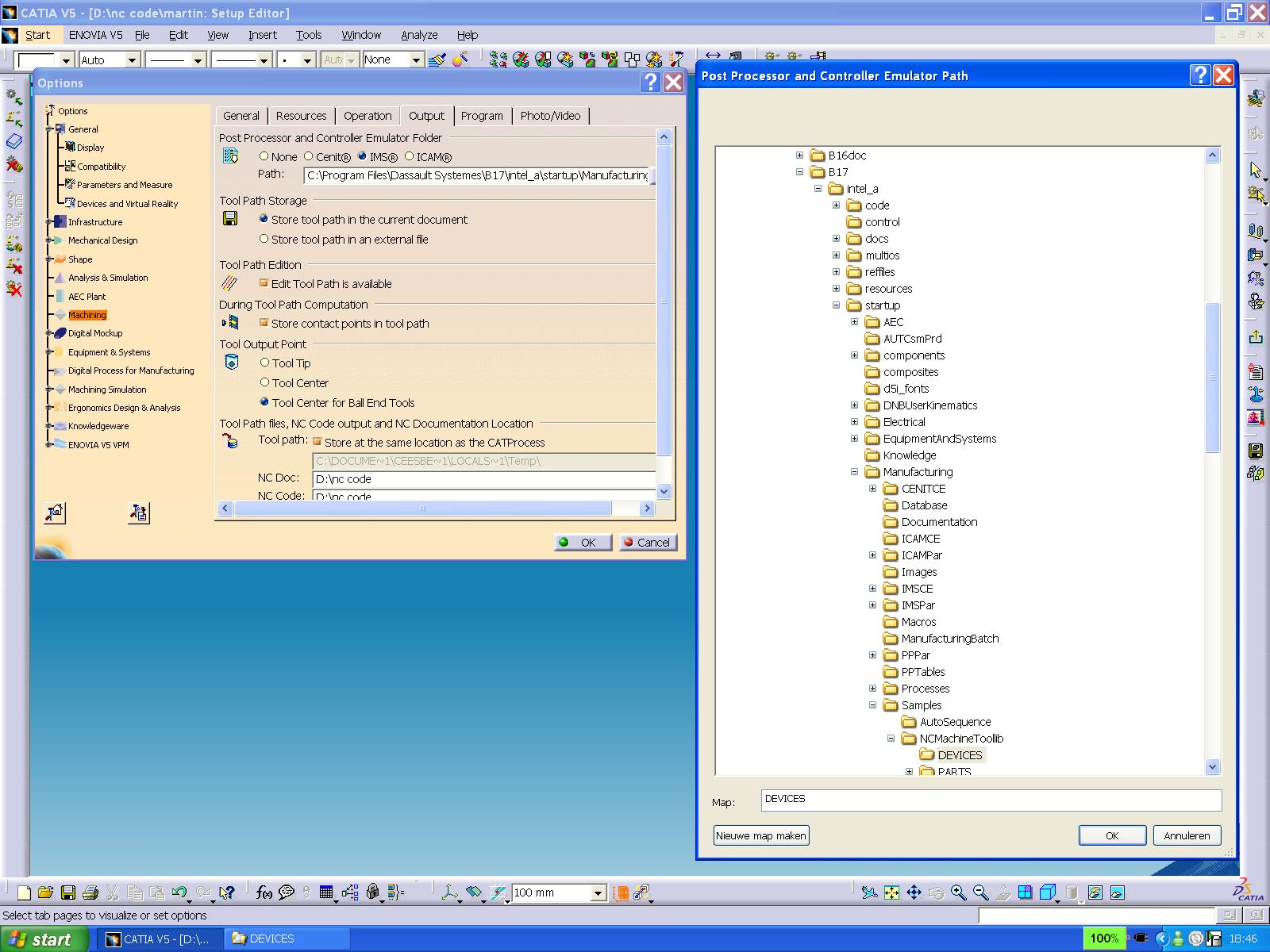1270x952 pixels.
Task: Click the Painter brush graphic properties icon
Action: pyautogui.click(x=436, y=59)
